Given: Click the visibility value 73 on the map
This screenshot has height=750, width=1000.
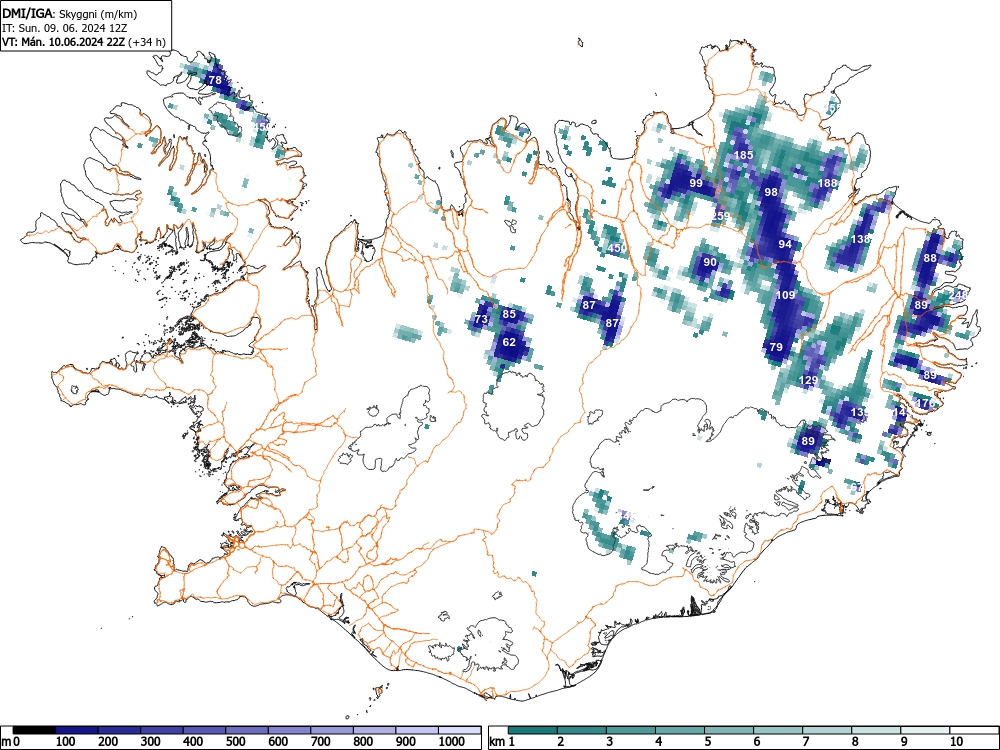Looking at the screenshot, I should click(x=481, y=320).
